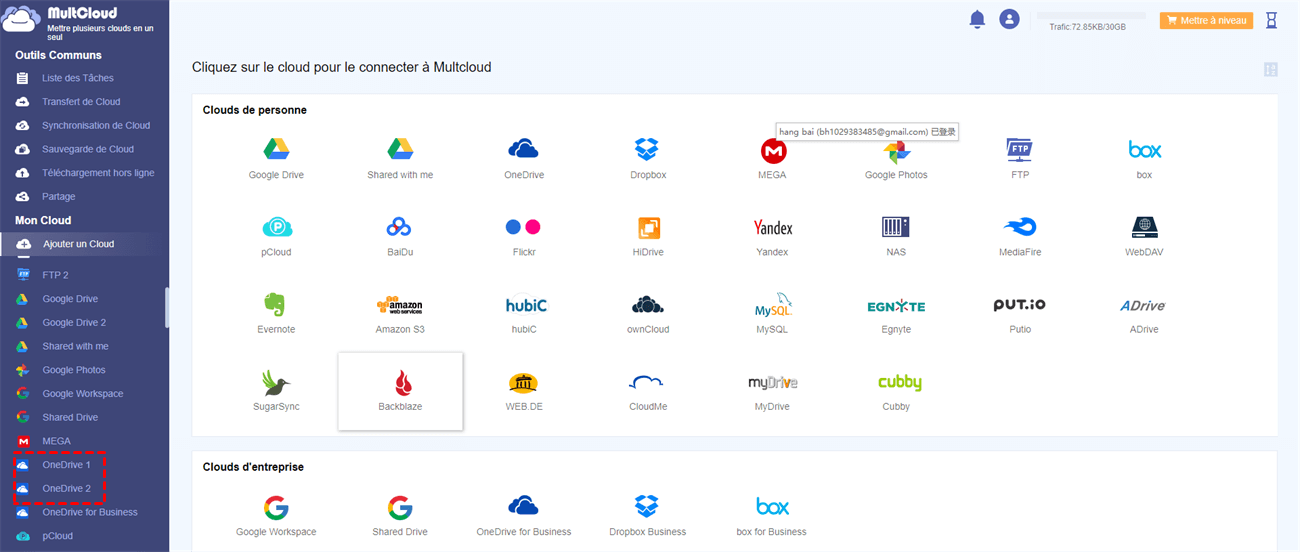Open Google Drive 2 in sidebar
The height and width of the screenshot is (552, 1300).
[74, 323]
